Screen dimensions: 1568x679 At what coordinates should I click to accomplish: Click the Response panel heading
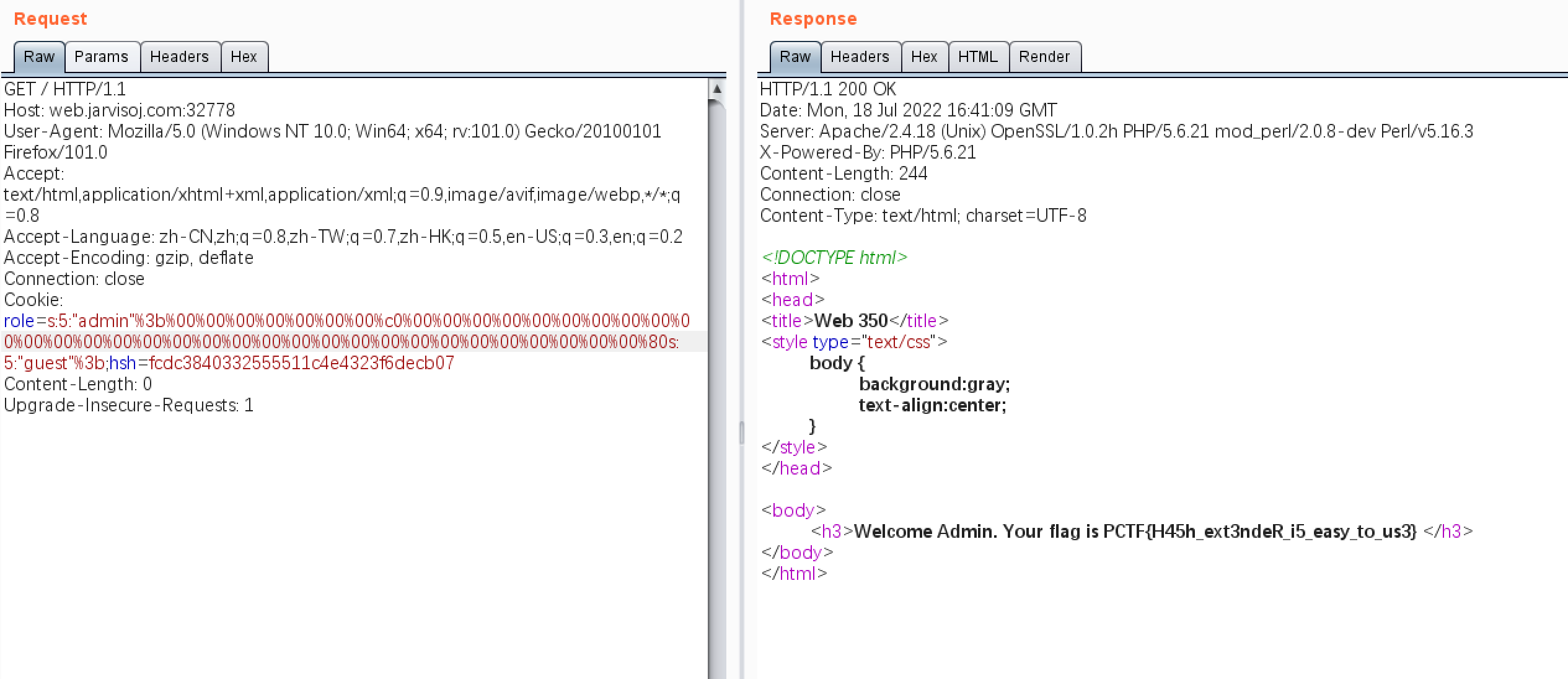pyautogui.click(x=814, y=19)
